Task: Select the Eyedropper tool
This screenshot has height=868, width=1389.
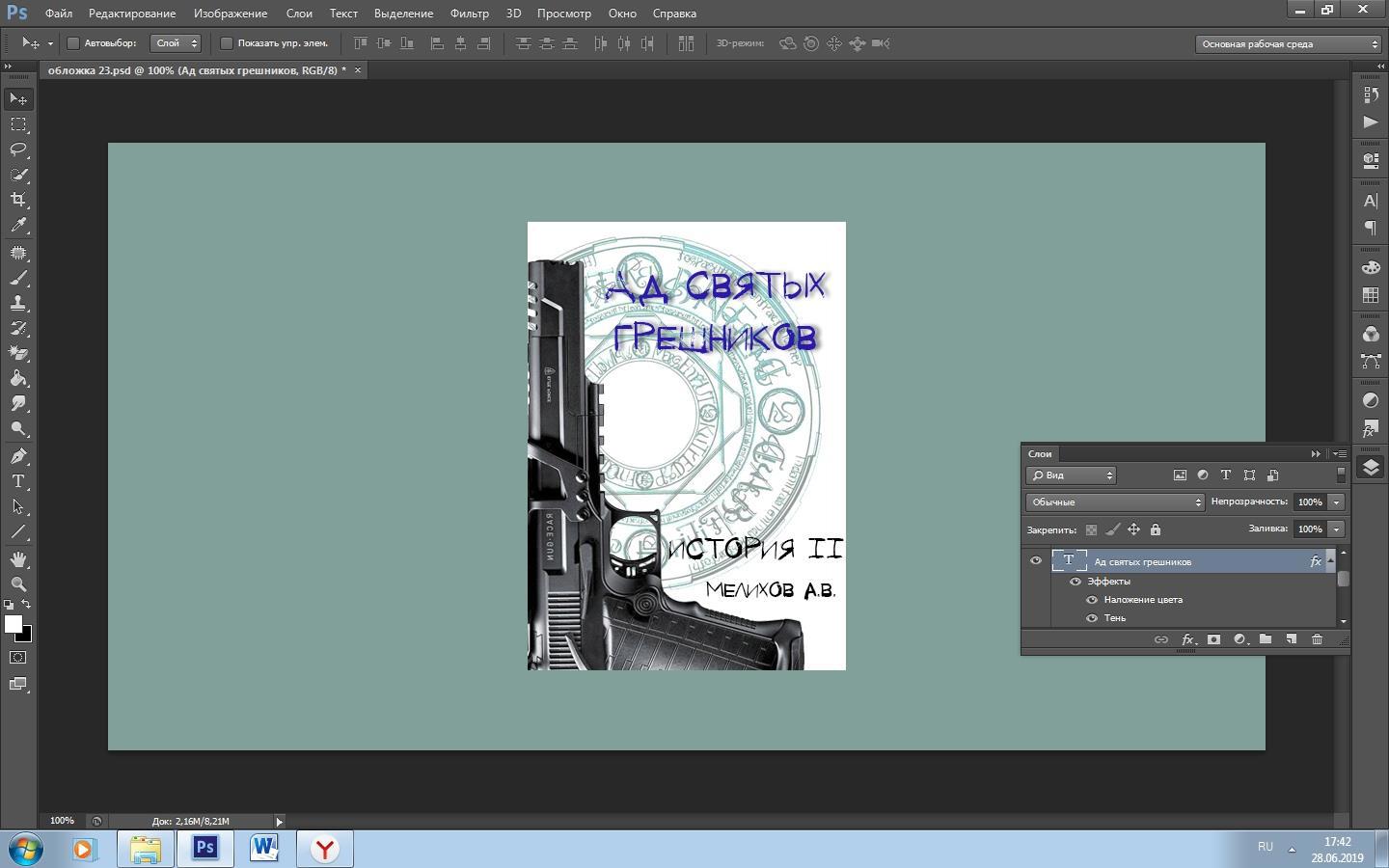Action: tap(18, 225)
